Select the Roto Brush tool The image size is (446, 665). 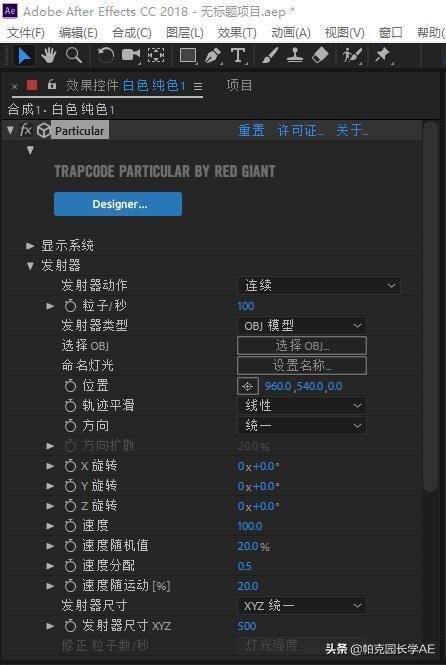[x=352, y=56]
